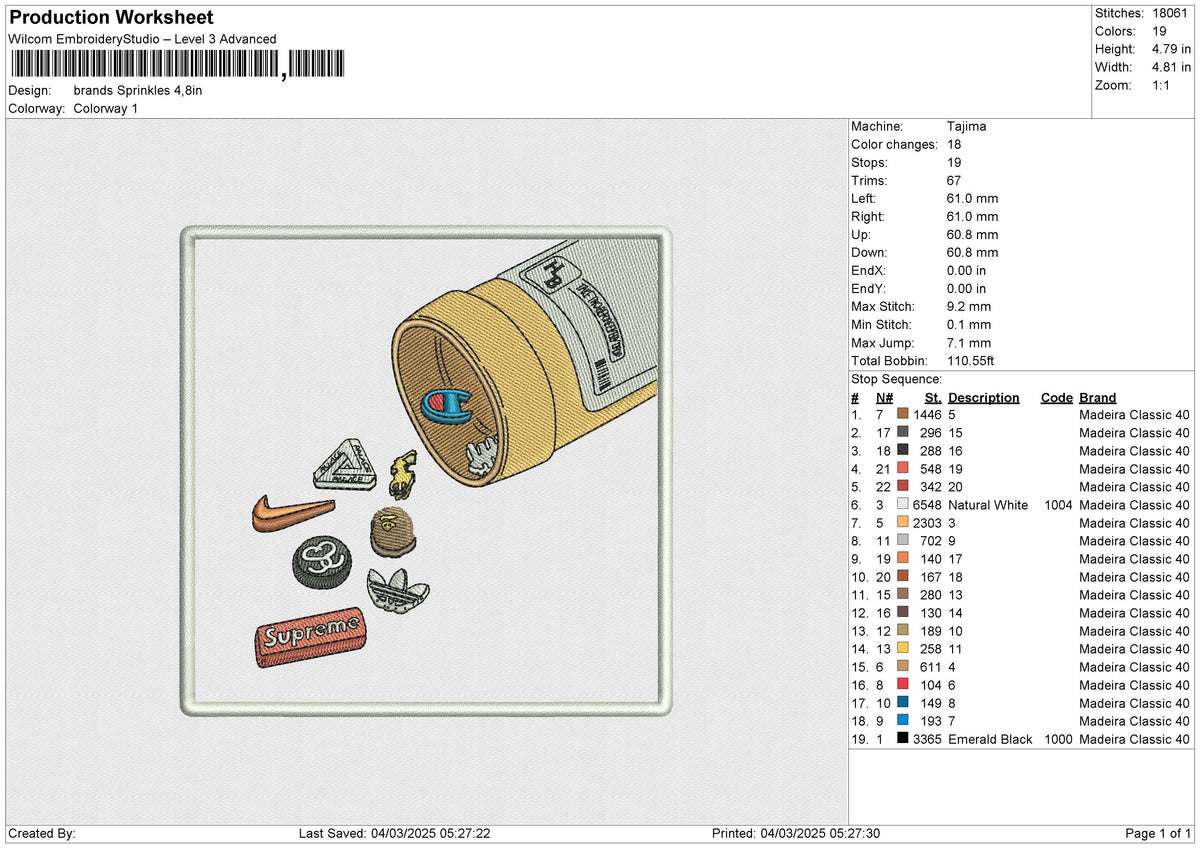This screenshot has width=1200, height=848.
Task: Click the Height value 4.79 in
Action: click(1171, 49)
